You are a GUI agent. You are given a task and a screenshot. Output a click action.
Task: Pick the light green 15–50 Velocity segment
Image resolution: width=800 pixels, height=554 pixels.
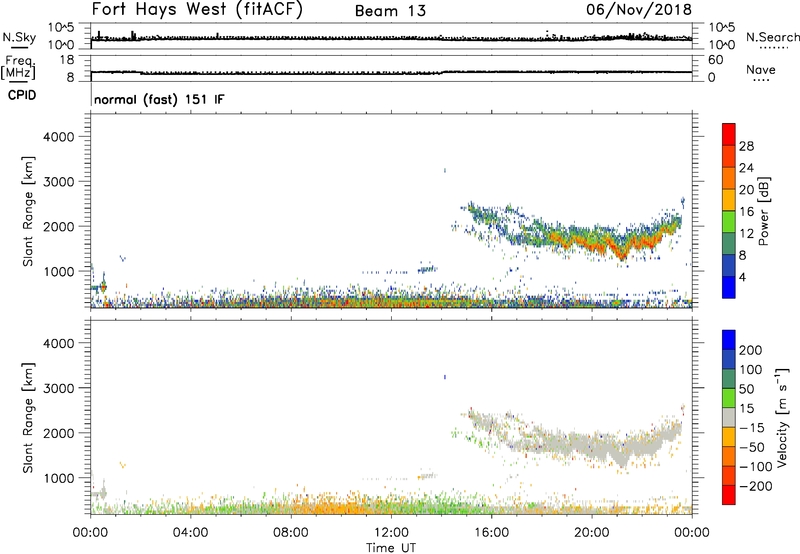(729, 398)
